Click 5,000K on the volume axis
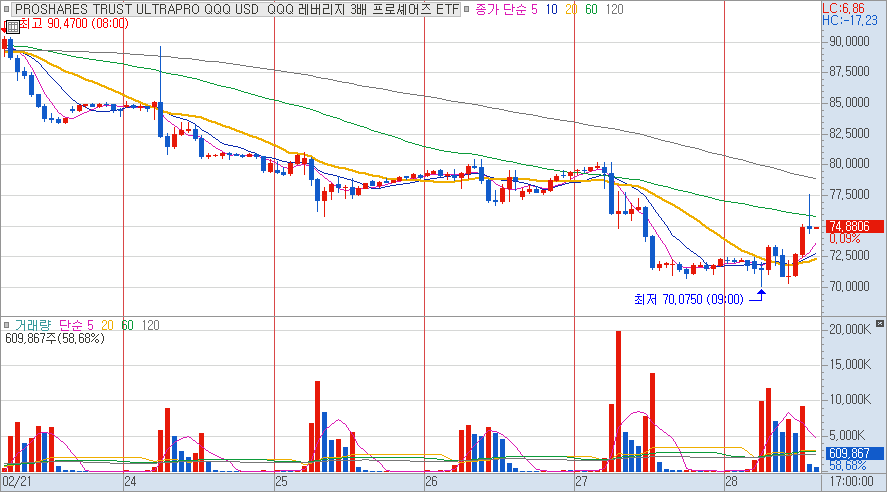 [847, 435]
